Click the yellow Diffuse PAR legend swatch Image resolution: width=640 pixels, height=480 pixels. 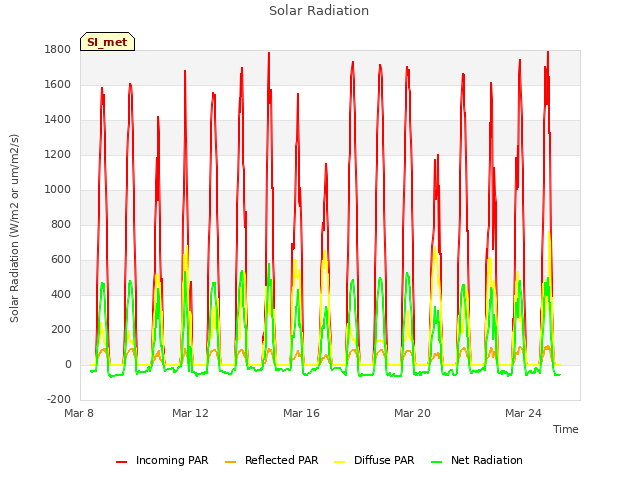click(340, 462)
